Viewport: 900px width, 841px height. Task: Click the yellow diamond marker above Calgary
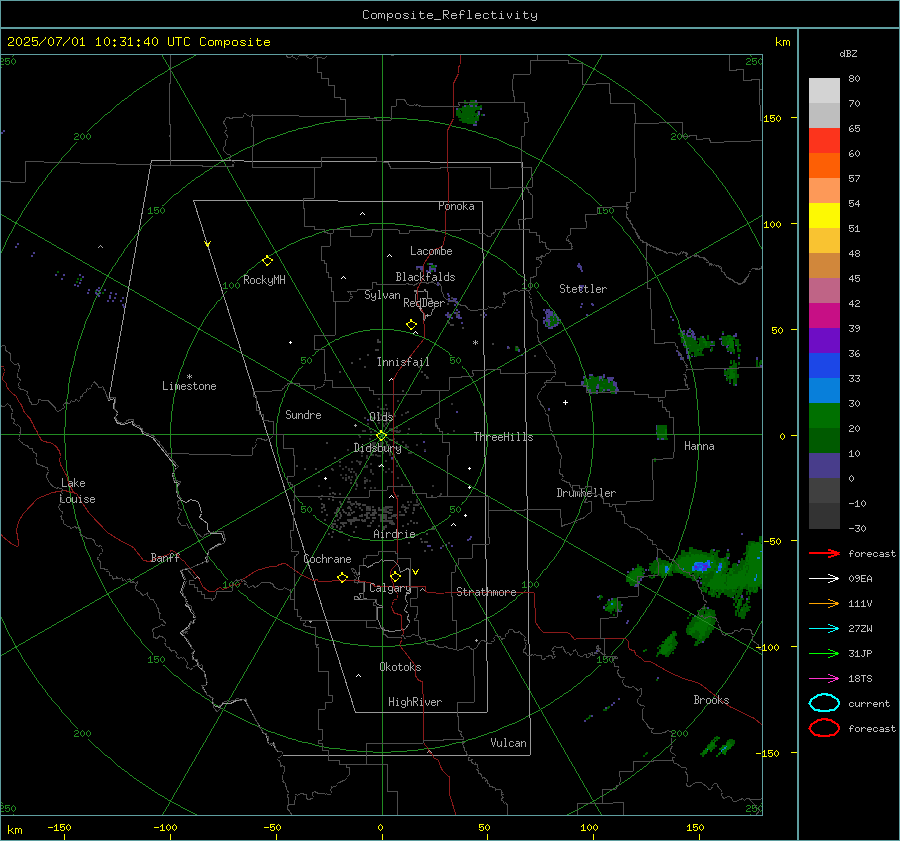tap(395, 576)
